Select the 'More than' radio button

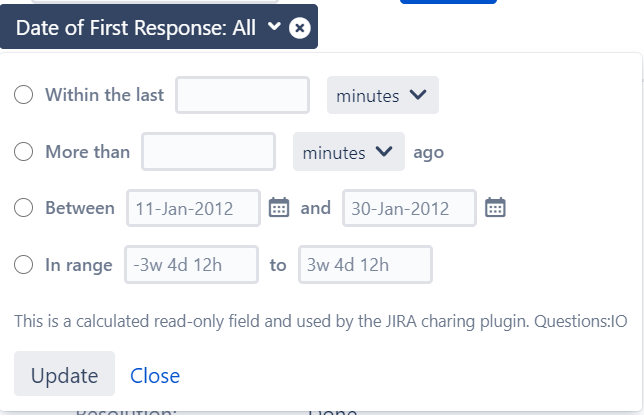pos(23,152)
